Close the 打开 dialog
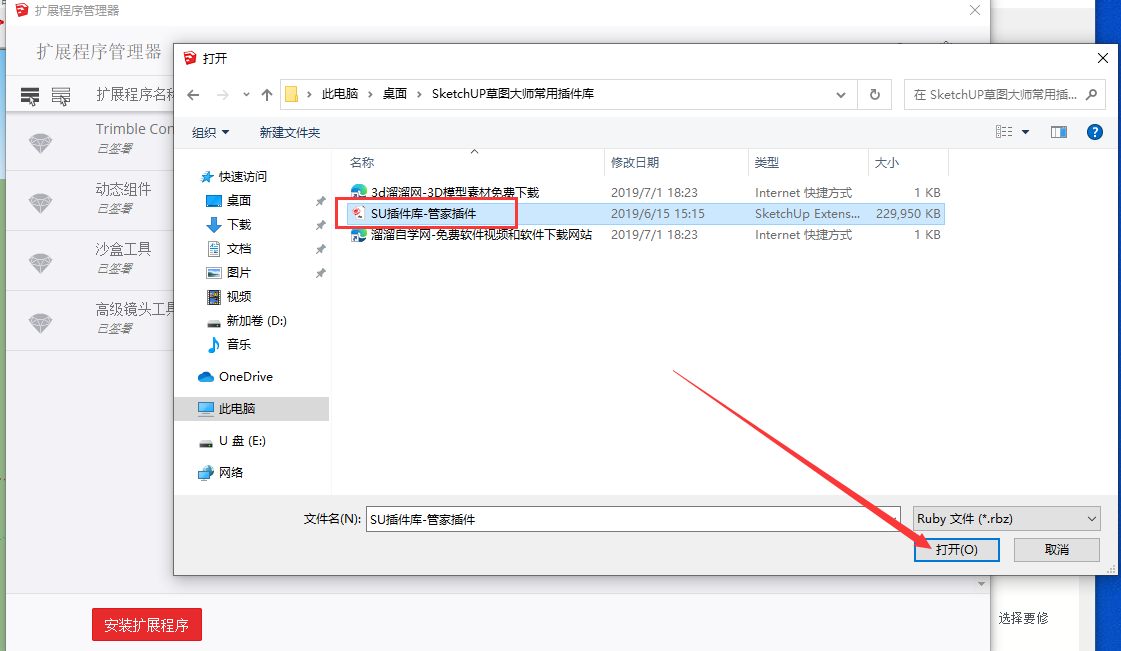This screenshot has width=1121, height=651. [x=1102, y=58]
